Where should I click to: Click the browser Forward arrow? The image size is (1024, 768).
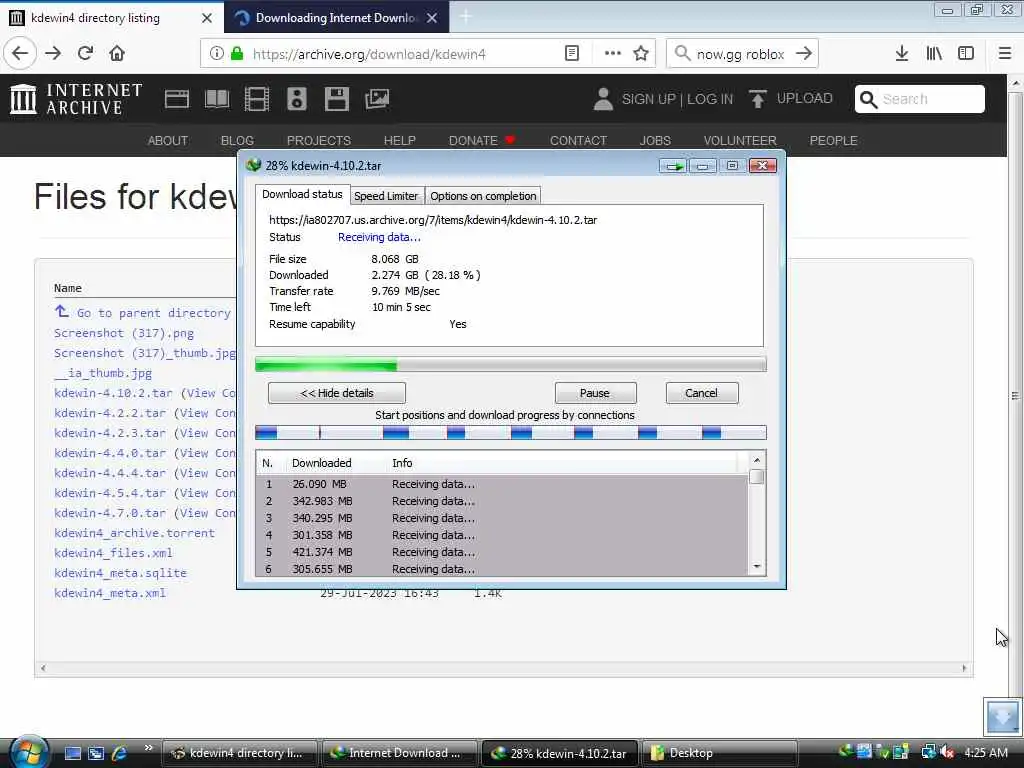pyautogui.click(x=53, y=53)
